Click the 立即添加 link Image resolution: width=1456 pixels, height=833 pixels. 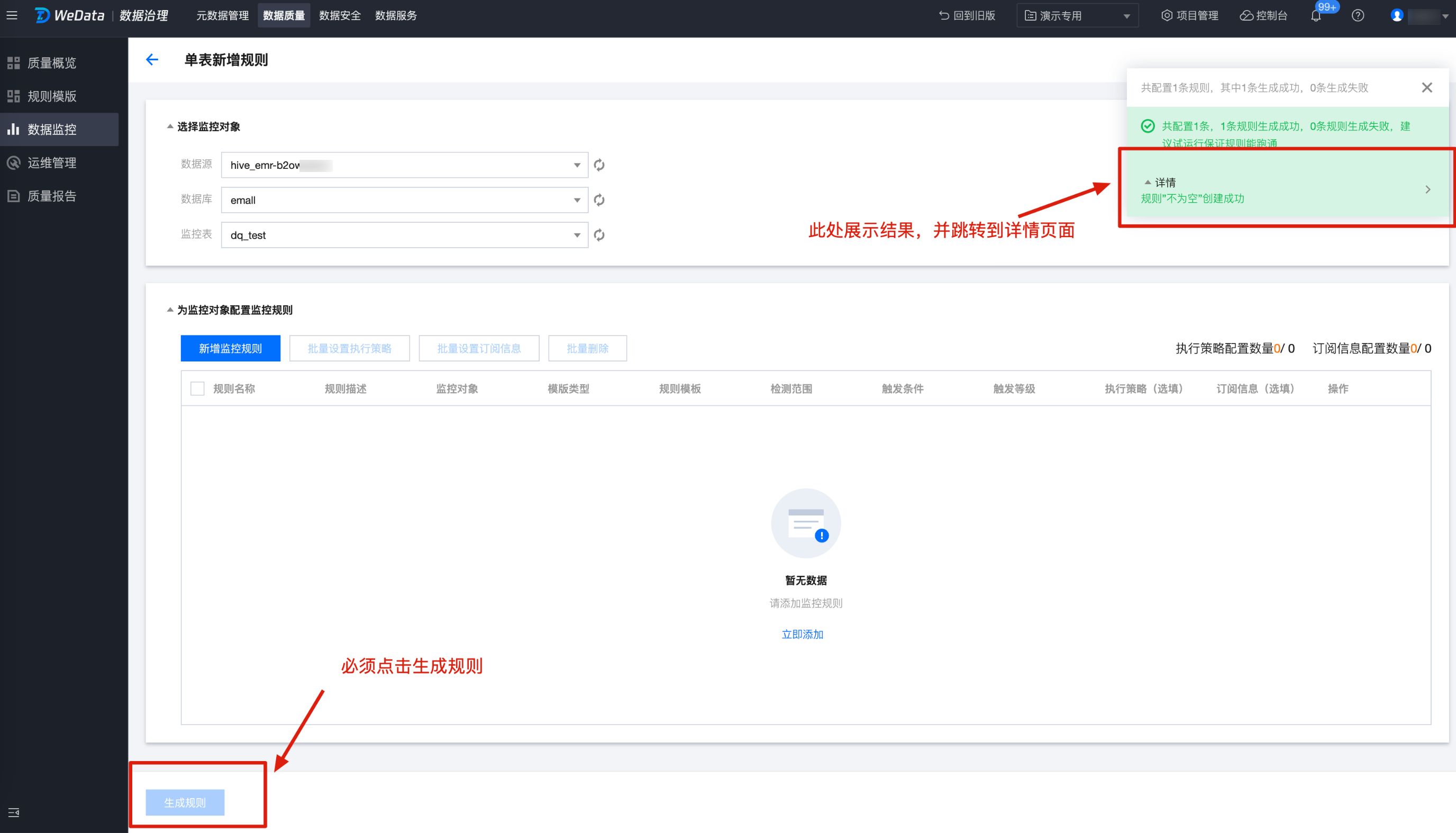pyautogui.click(x=803, y=634)
